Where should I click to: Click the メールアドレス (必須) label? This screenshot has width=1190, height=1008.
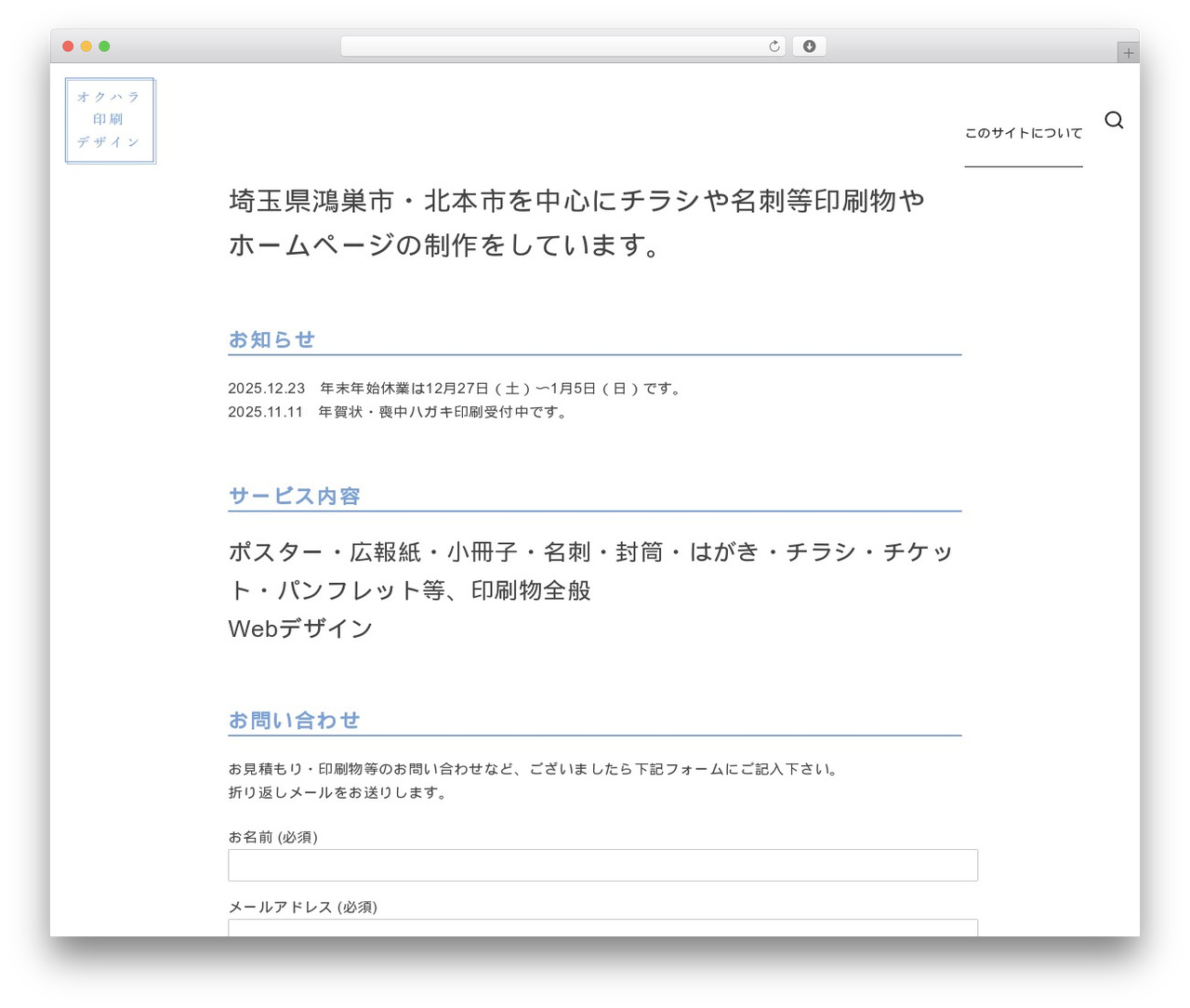tap(303, 907)
